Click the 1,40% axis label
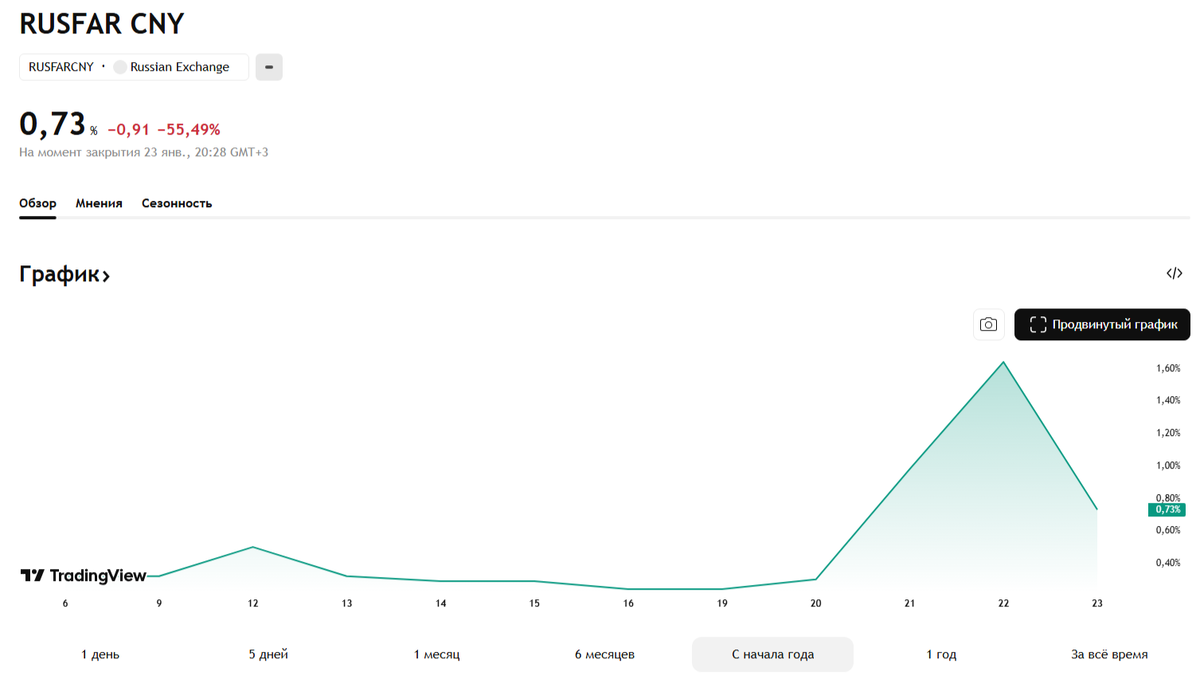Viewport: 1200px width, 687px height. [x=1168, y=400]
